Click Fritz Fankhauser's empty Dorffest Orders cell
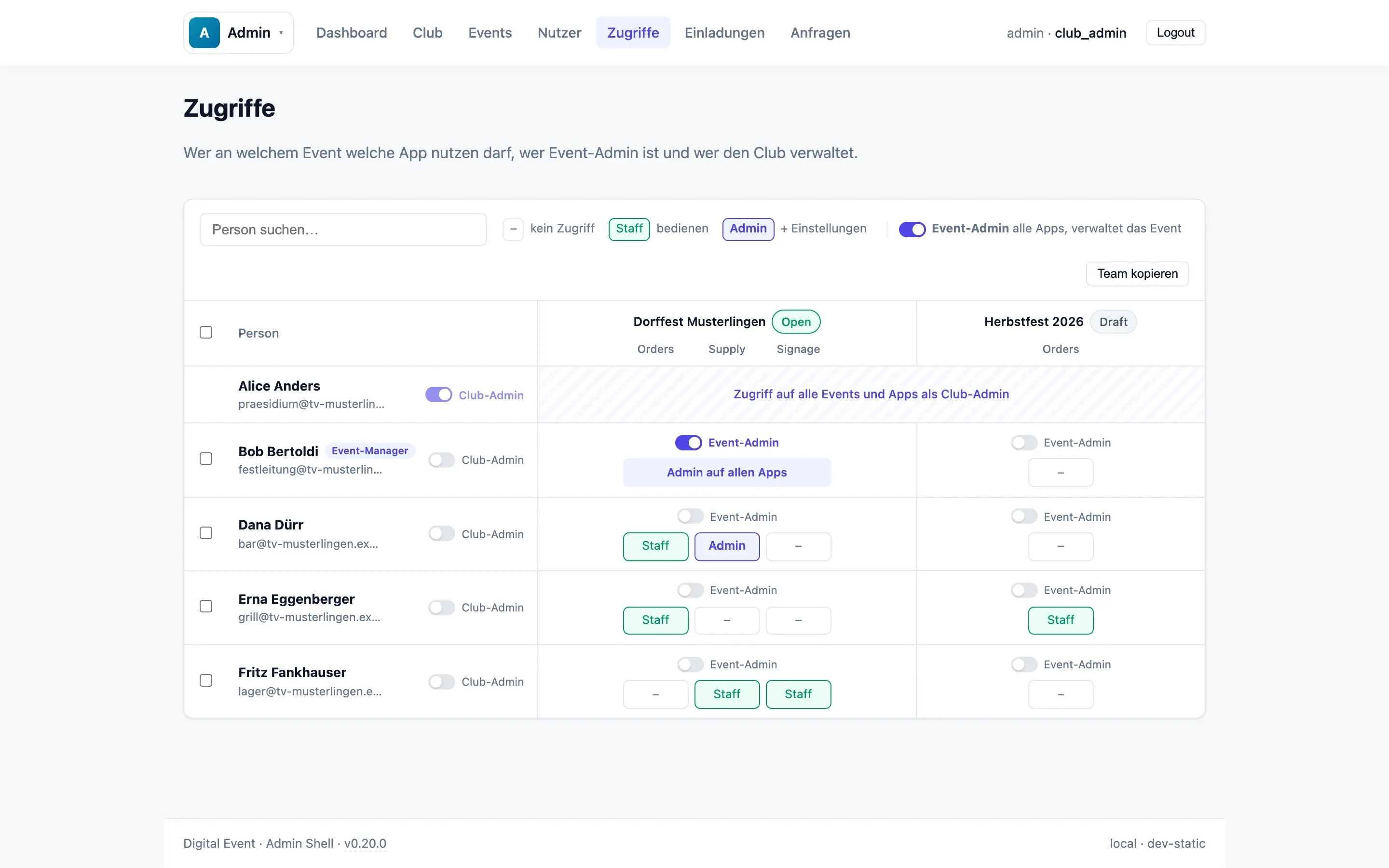The height and width of the screenshot is (868, 1389). pyautogui.click(x=655, y=694)
